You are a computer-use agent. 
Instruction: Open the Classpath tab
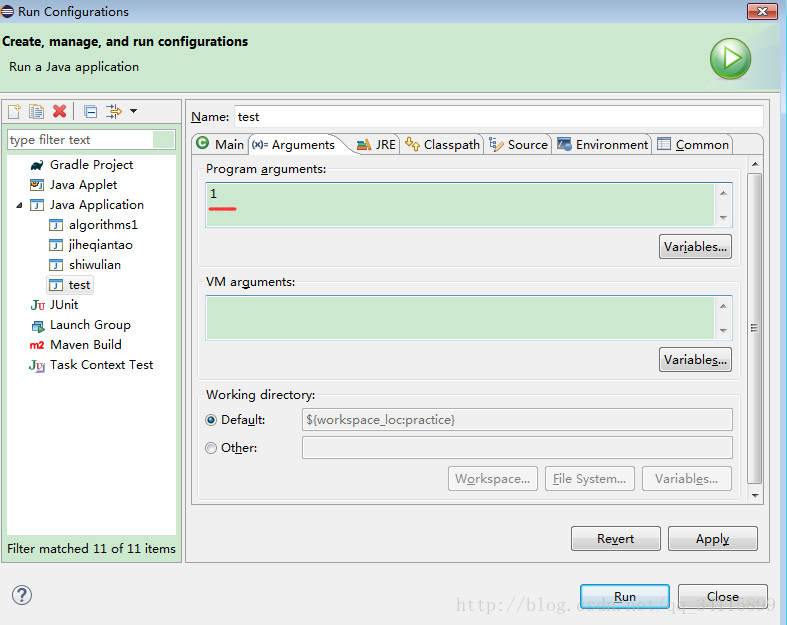click(442, 145)
